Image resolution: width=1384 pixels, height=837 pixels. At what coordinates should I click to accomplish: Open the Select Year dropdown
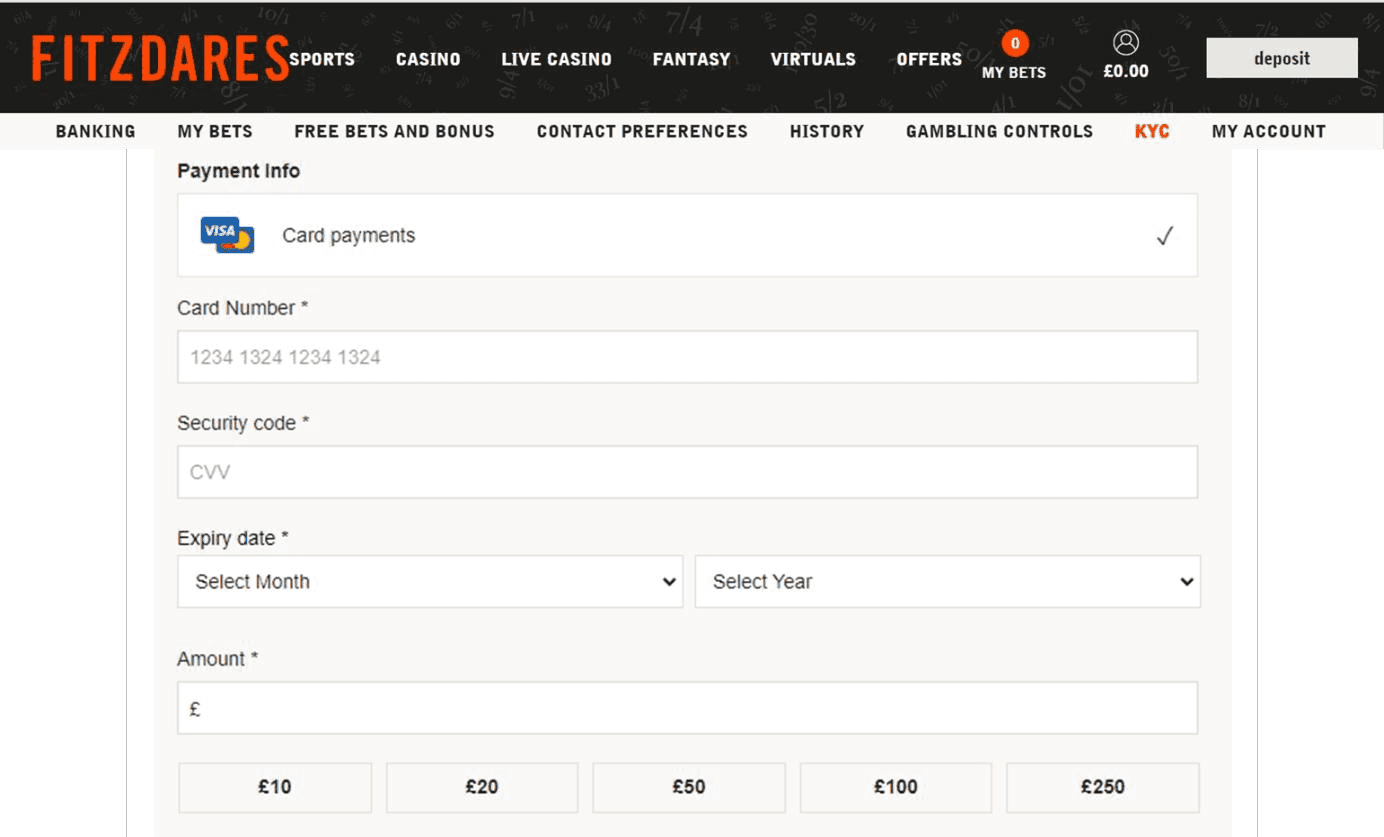947,581
